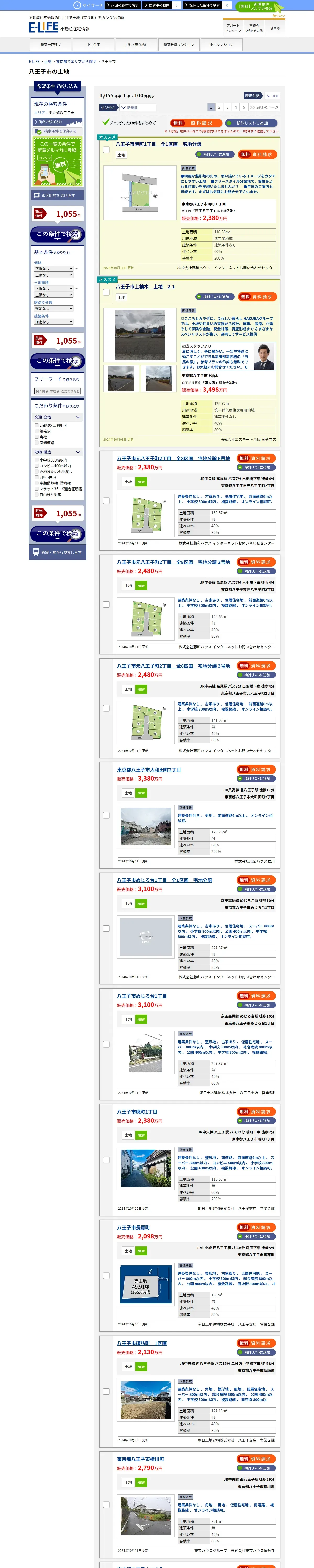This screenshot has height=1568, width=314.
Task: Tick the 2沿線以上利用可 checkbox
Action: point(37,425)
